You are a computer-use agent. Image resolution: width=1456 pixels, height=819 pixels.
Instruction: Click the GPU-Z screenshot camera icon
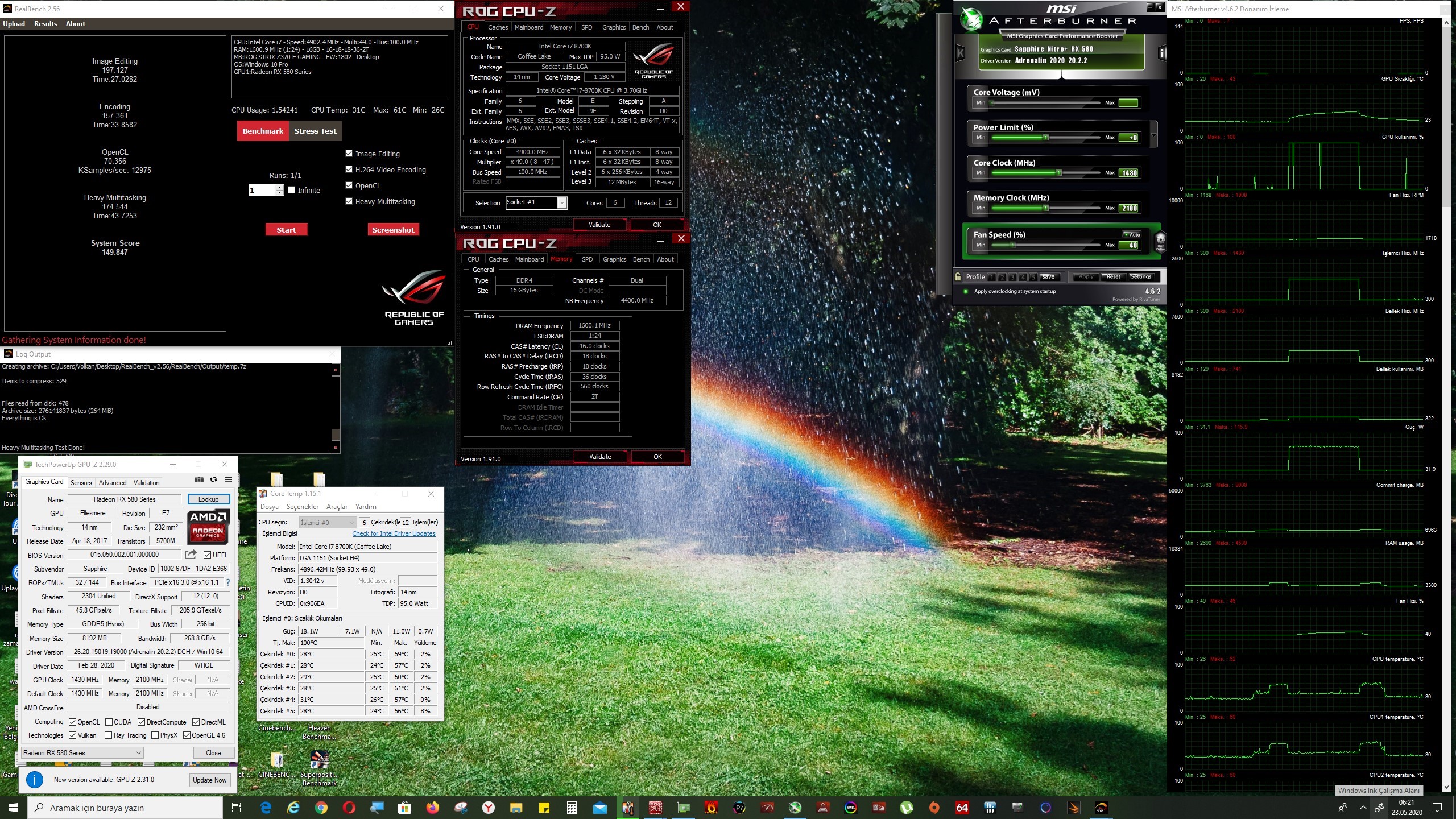coord(198,479)
